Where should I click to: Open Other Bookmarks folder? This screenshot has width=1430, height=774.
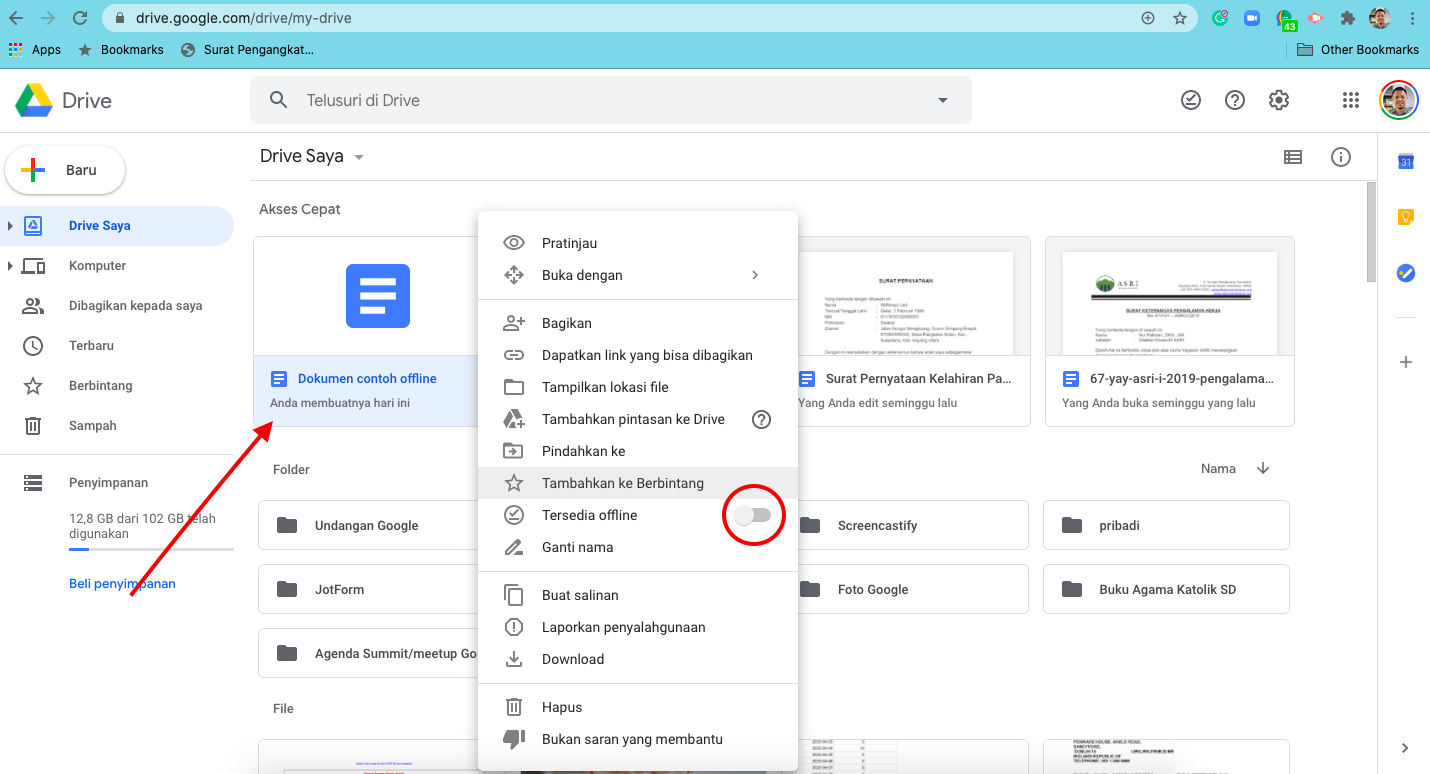[1357, 50]
